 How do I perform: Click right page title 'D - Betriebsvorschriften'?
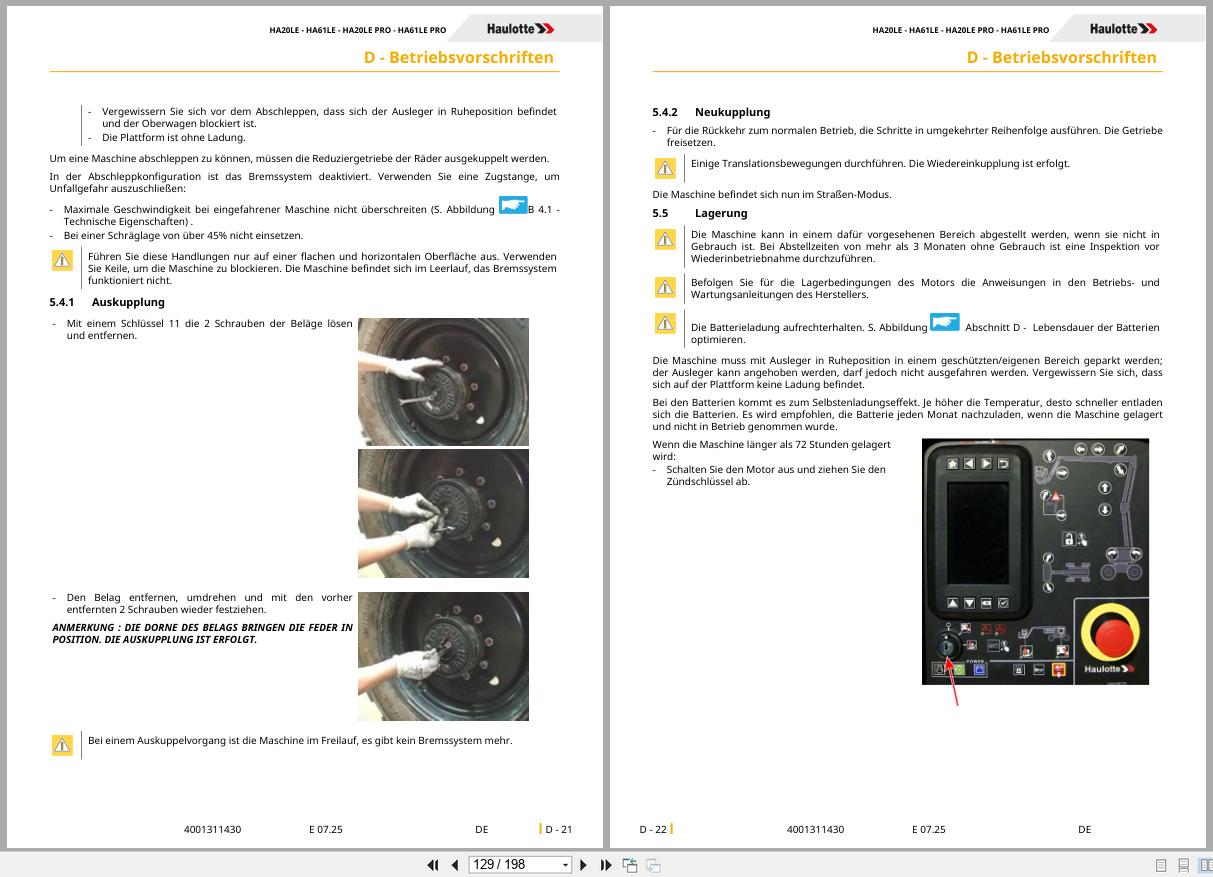[1061, 57]
